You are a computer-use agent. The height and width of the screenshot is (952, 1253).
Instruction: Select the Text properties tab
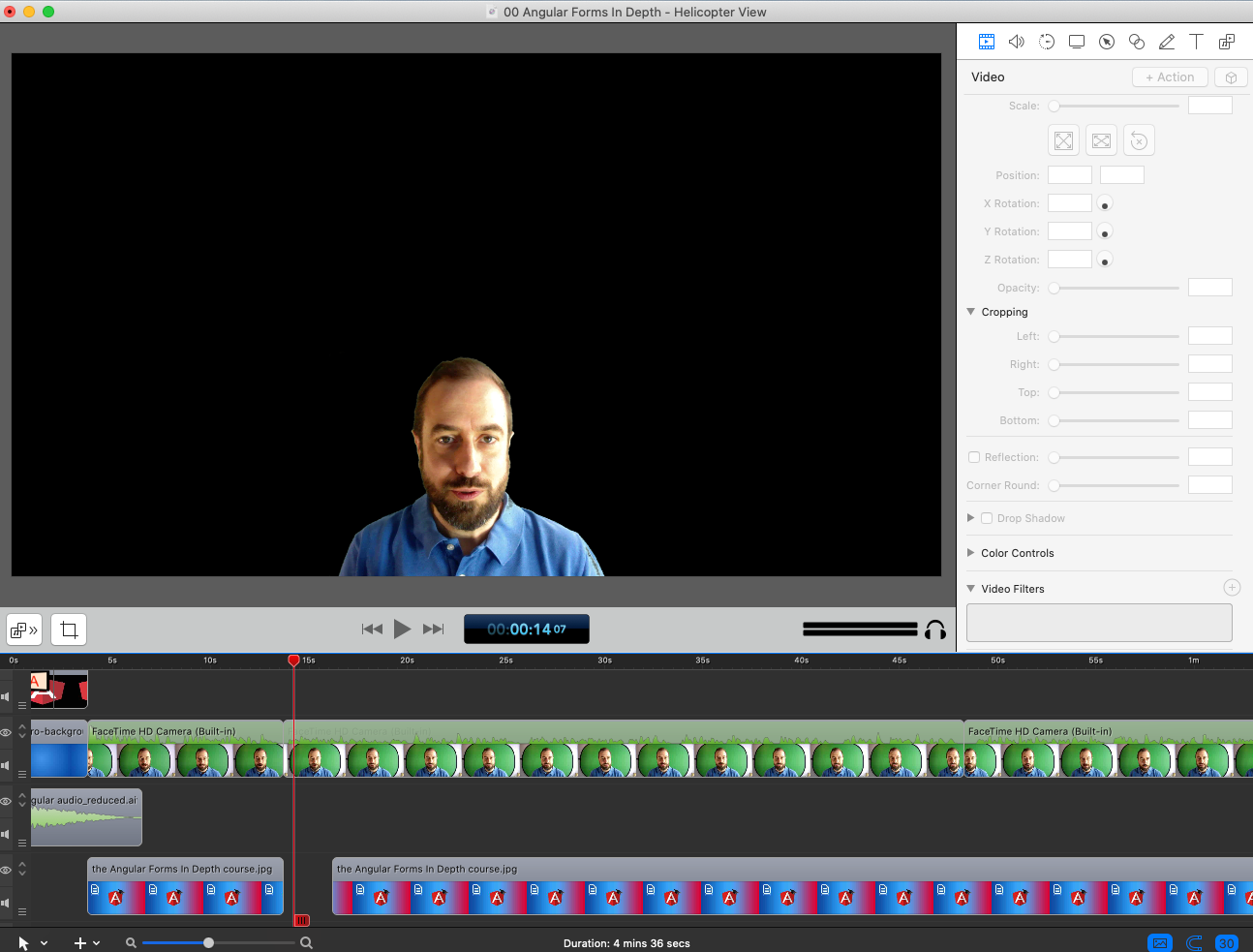pyautogui.click(x=1197, y=42)
